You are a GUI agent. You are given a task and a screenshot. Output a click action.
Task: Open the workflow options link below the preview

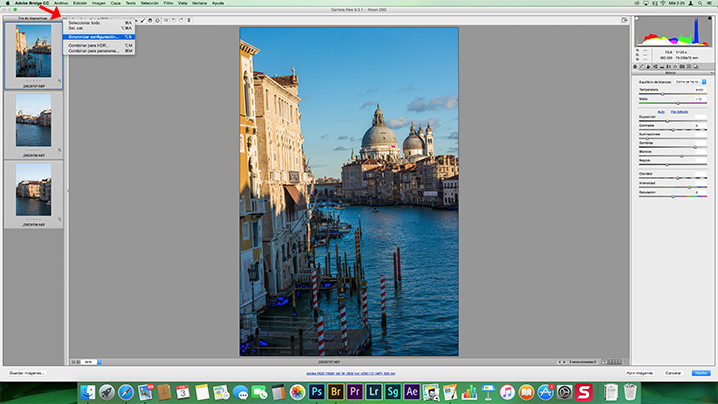[x=350, y=374]
